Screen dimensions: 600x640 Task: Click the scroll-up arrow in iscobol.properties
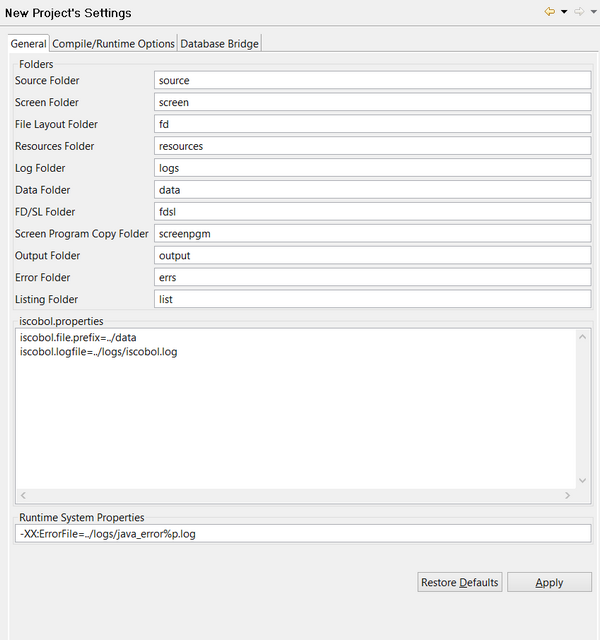click(x=583, y=337)
